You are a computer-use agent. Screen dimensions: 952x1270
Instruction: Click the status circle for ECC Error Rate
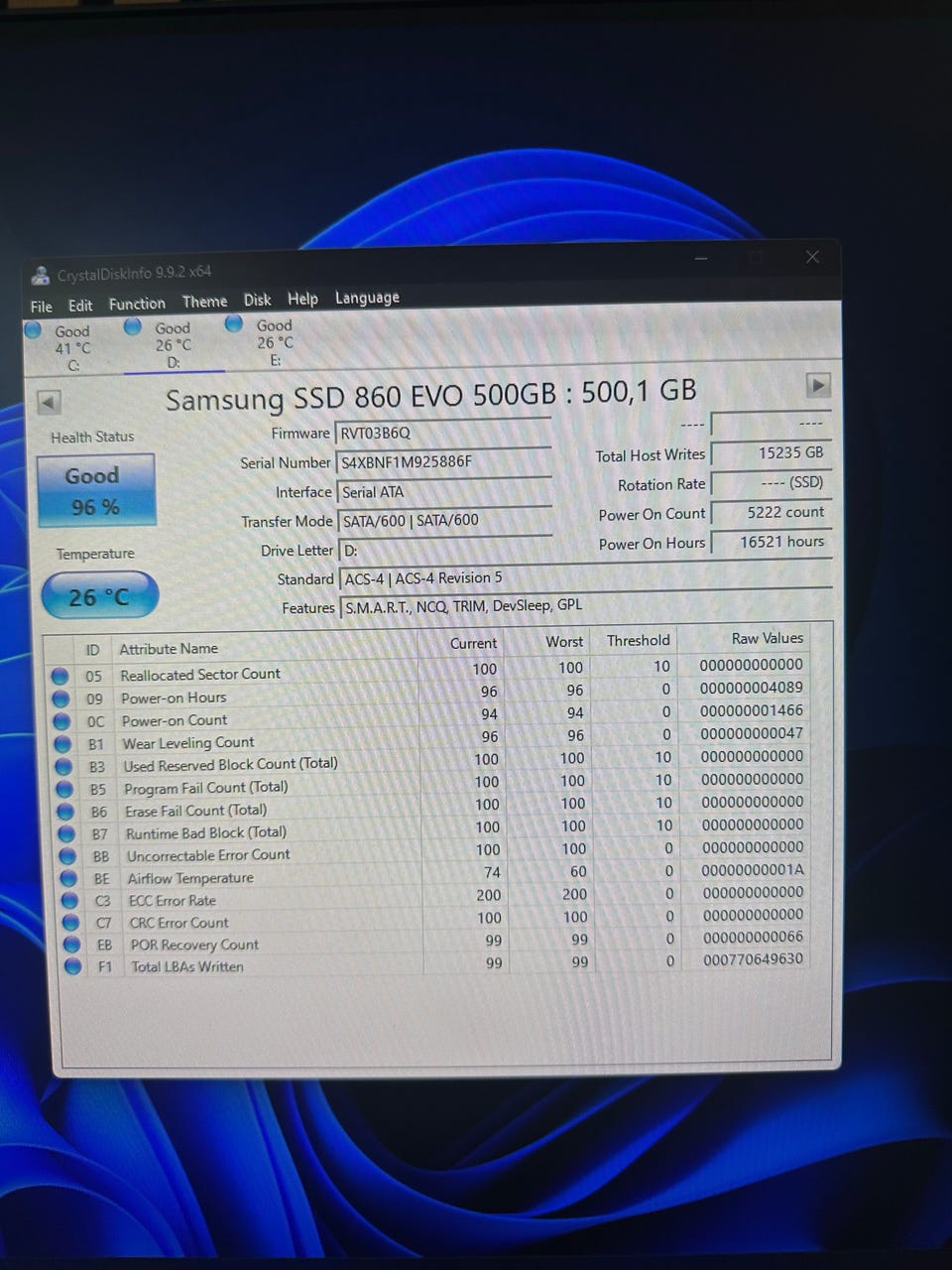(69, 901)
